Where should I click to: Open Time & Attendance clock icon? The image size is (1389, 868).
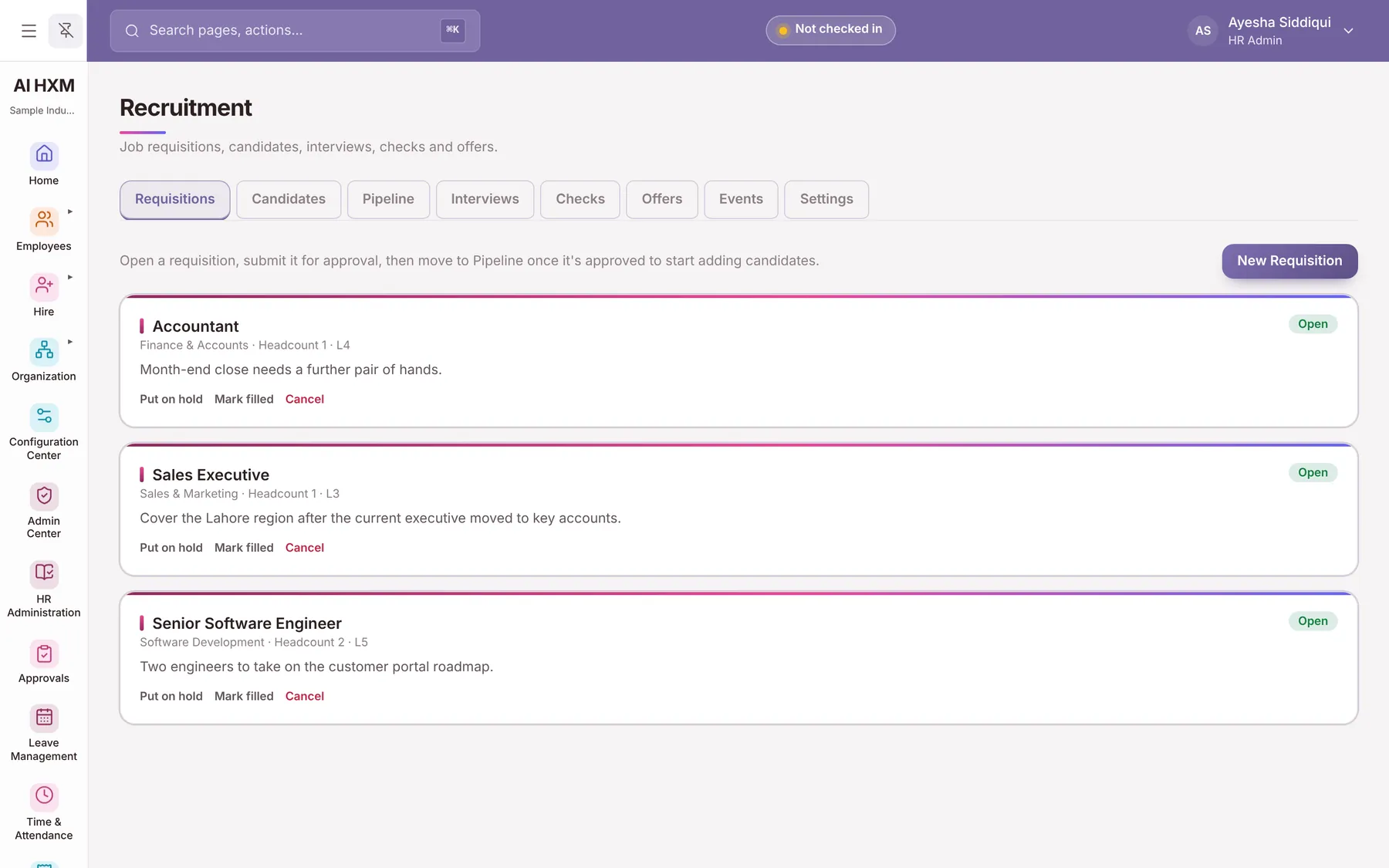pos(44,796)
